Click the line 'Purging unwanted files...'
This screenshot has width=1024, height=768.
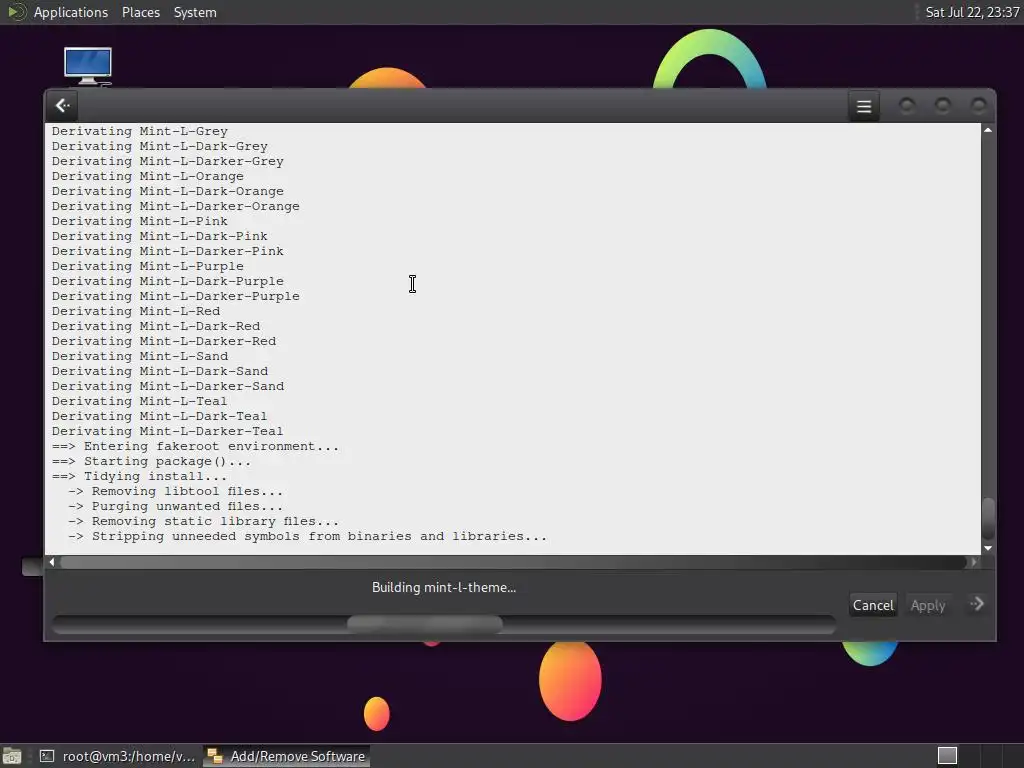pyautogui.click(x=176, y=507)
